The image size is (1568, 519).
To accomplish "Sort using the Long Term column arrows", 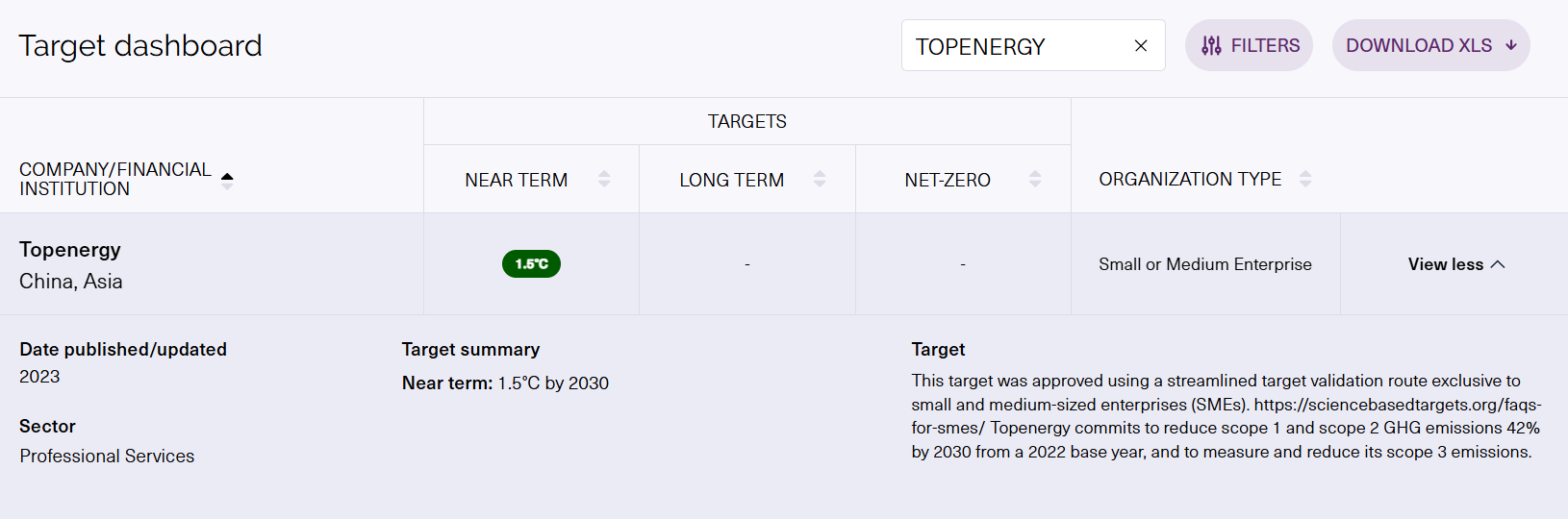I will pyautogui.click(x=820, y=179).
